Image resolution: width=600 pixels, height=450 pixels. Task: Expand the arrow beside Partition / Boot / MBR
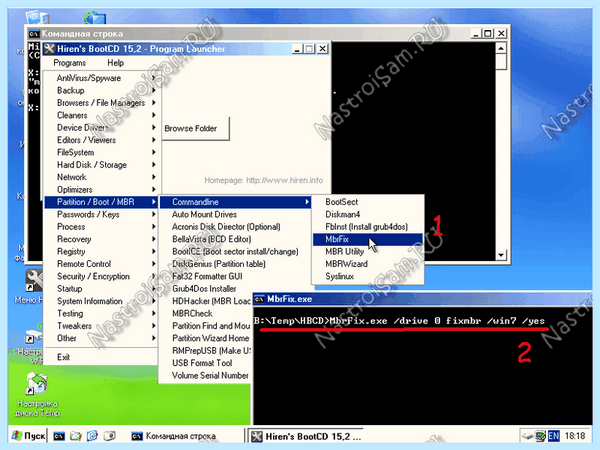tap(153, 202)
